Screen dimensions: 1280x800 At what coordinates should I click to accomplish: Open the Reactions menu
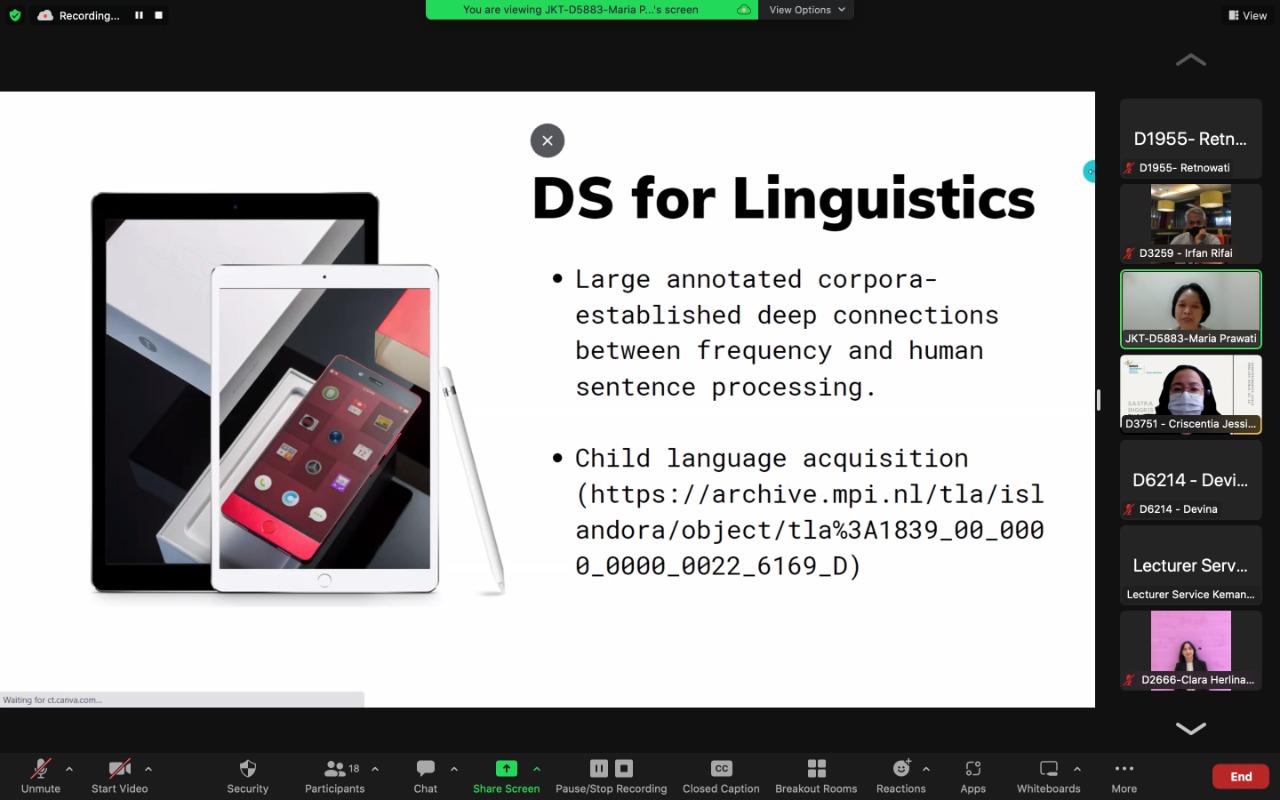(900, 769)
